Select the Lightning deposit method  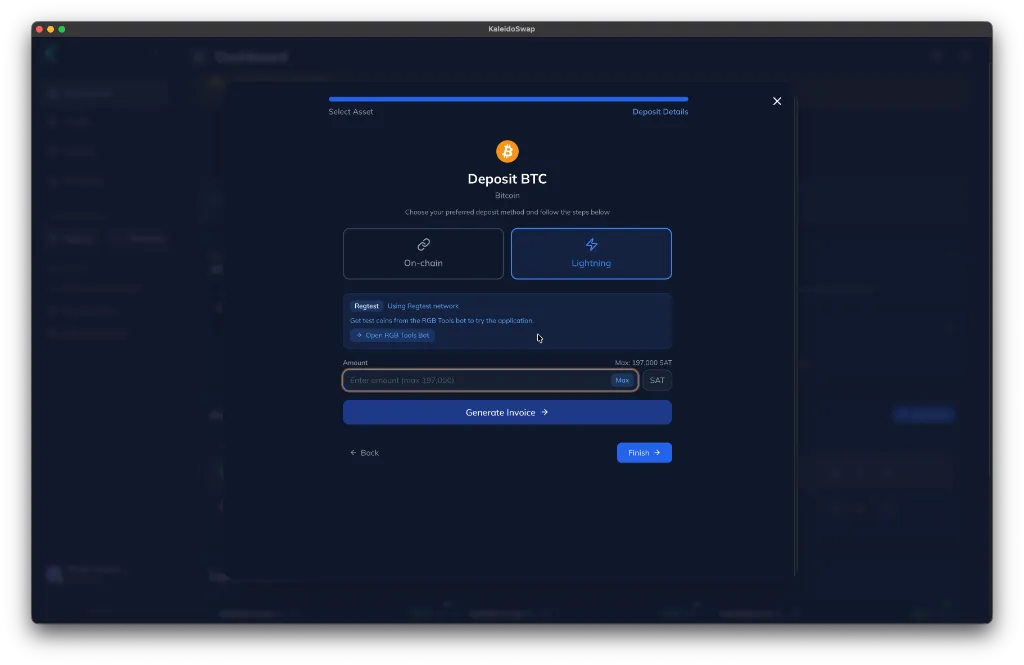coord(591,253)
